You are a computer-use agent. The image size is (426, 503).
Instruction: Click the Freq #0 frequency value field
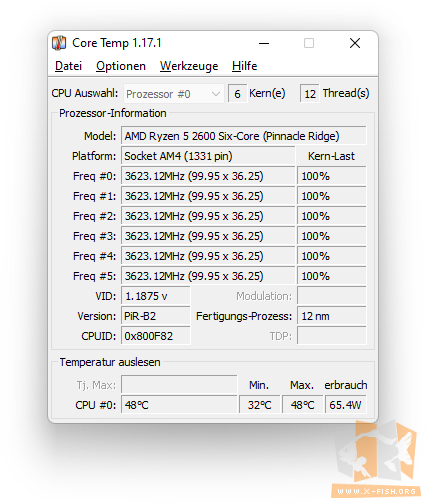(x=208, y=176)
